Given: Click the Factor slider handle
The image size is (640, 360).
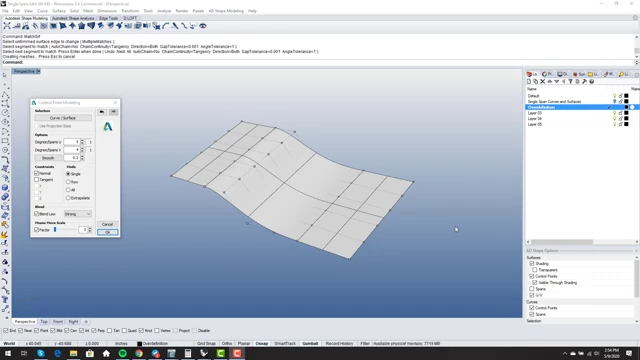Looking at the screenshot, I should point(55,230).
